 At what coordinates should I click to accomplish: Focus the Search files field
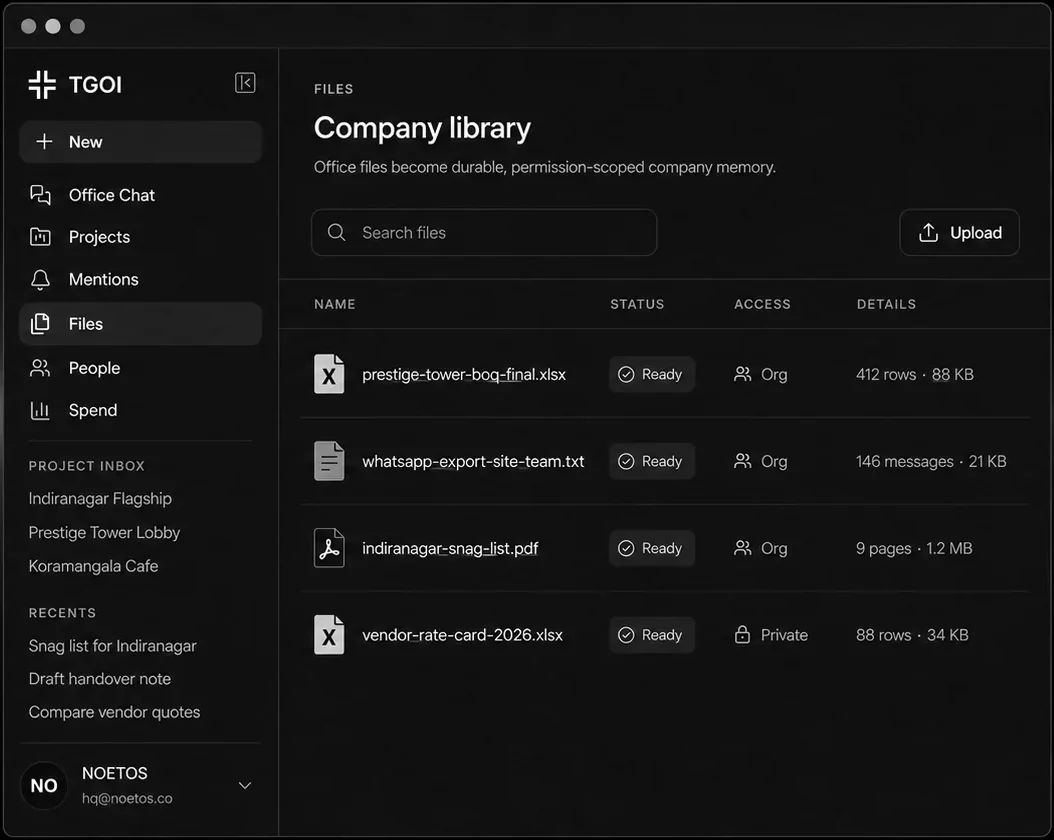(484, 233)
